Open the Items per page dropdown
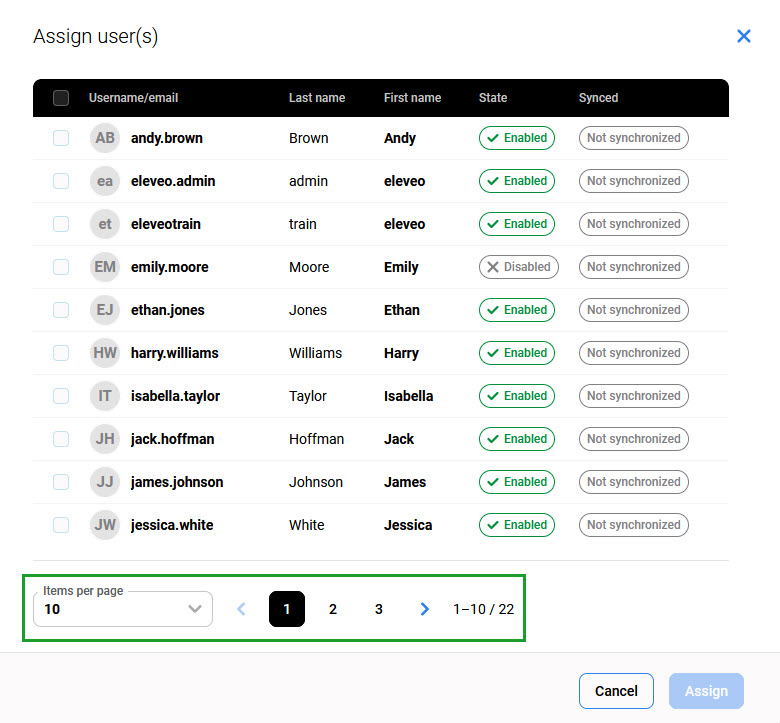The height and width of the screenshot is (723, 780). 123,609
